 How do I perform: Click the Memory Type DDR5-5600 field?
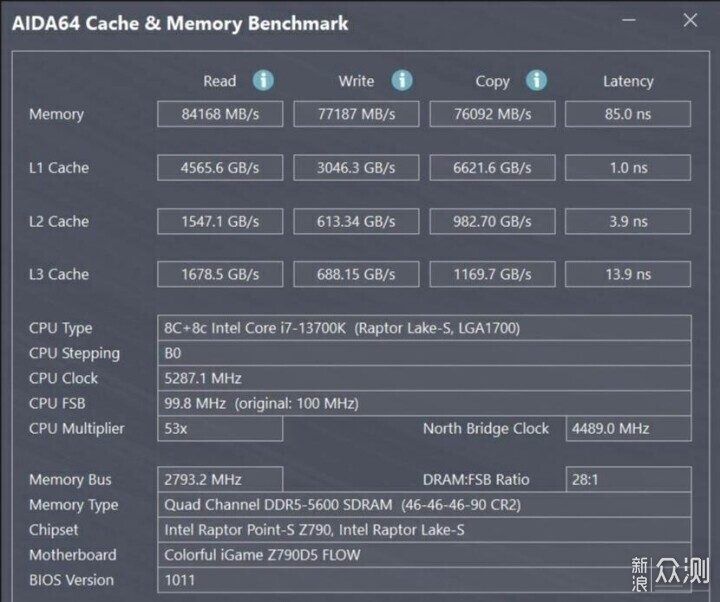coord(424,505)
